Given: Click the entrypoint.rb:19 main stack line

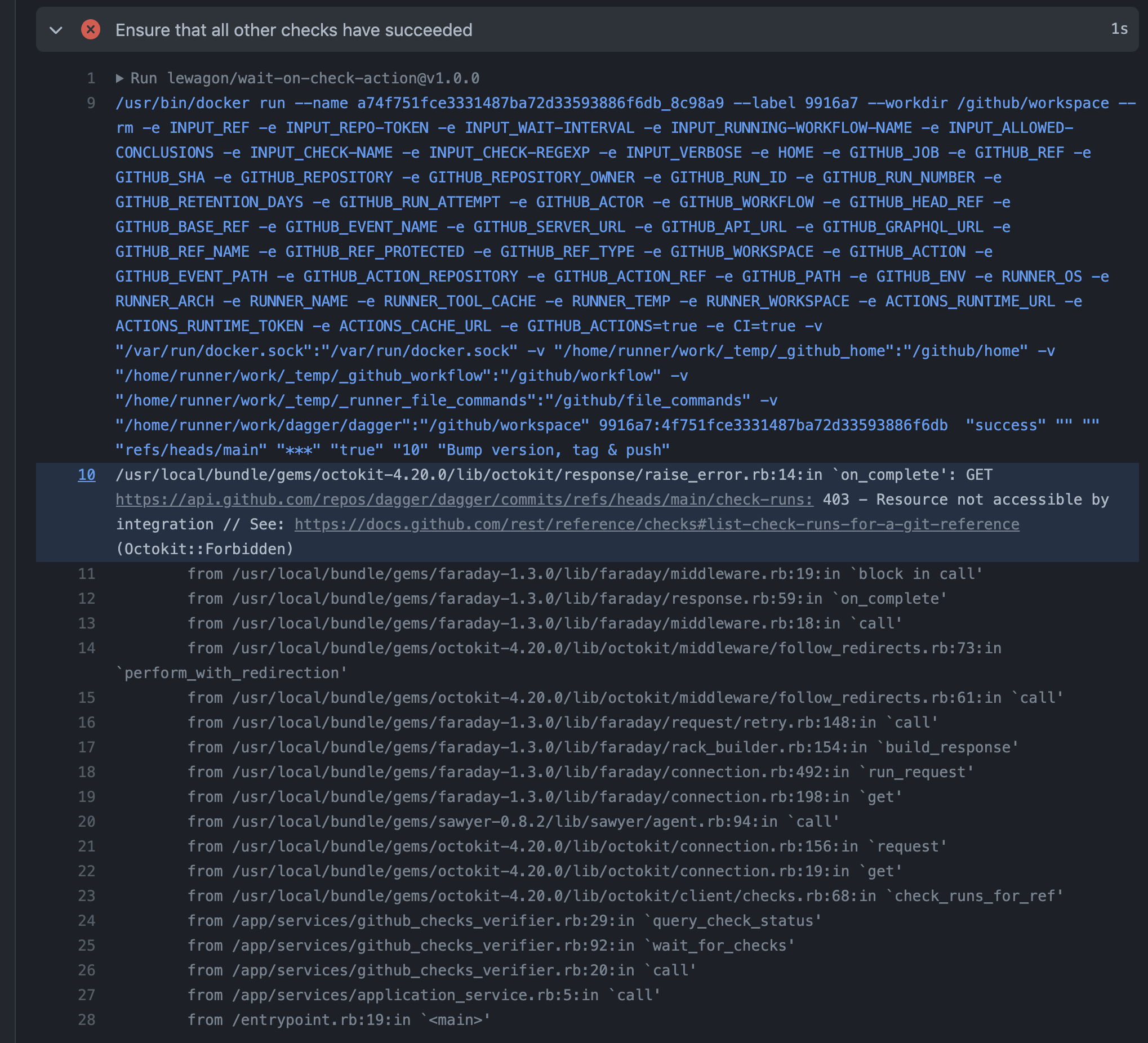Looking at the screenshot, I should pos(339,1020).
